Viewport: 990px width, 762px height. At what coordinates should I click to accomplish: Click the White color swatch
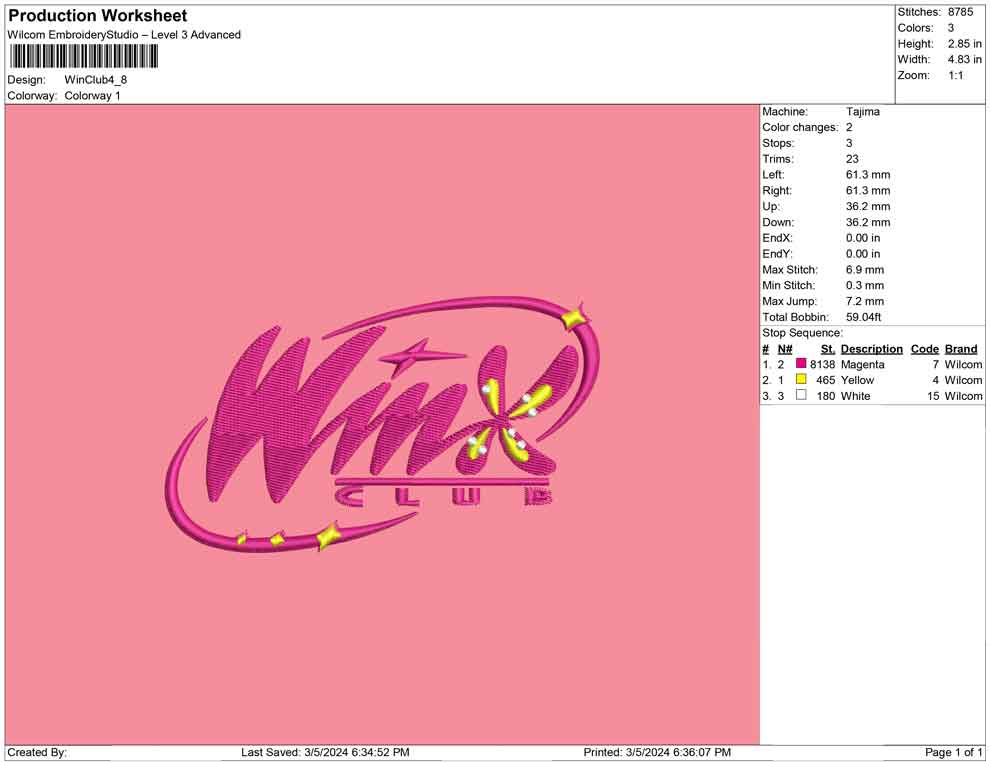tap(801, 395)
